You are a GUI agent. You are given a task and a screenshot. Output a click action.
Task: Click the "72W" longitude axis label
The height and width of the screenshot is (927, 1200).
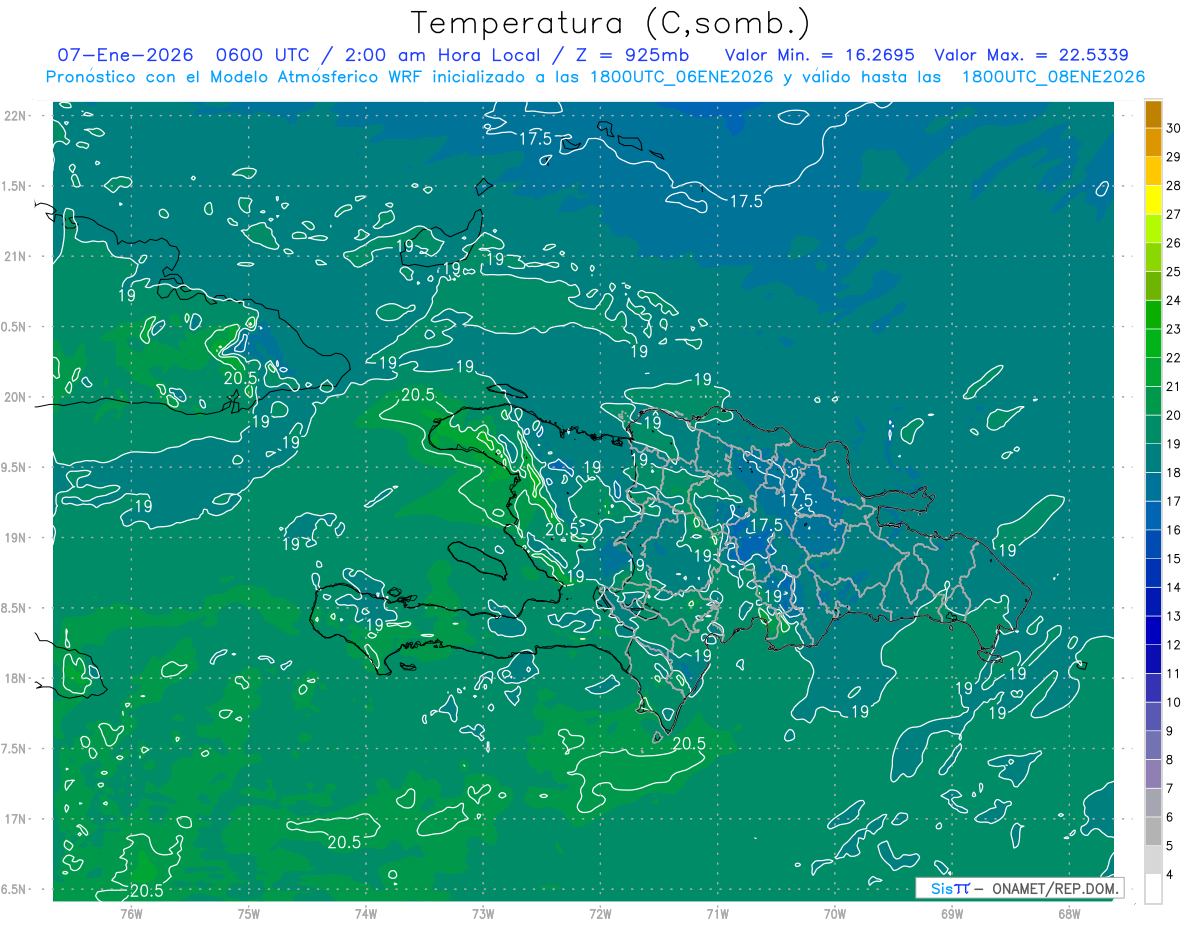[x=600, y=914]
